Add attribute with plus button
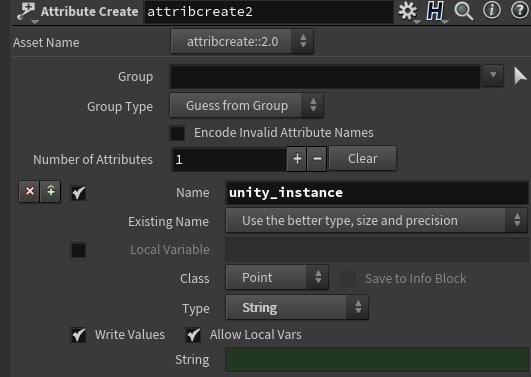Screen dimensions: 531x377 (x=297, y=159)
